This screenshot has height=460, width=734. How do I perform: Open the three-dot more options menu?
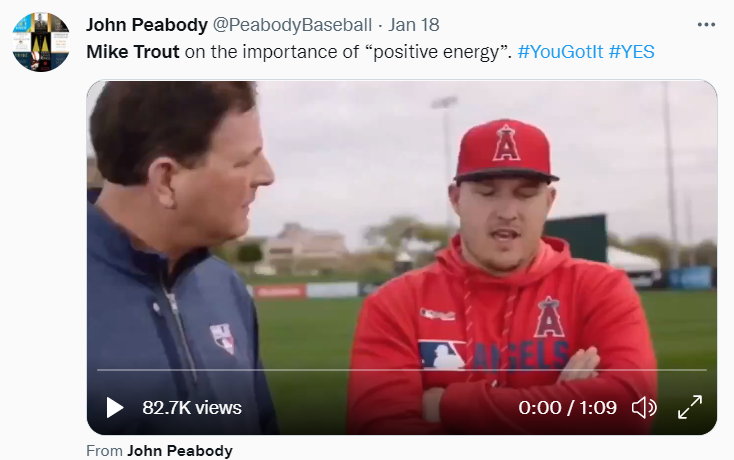click(706, 25)
